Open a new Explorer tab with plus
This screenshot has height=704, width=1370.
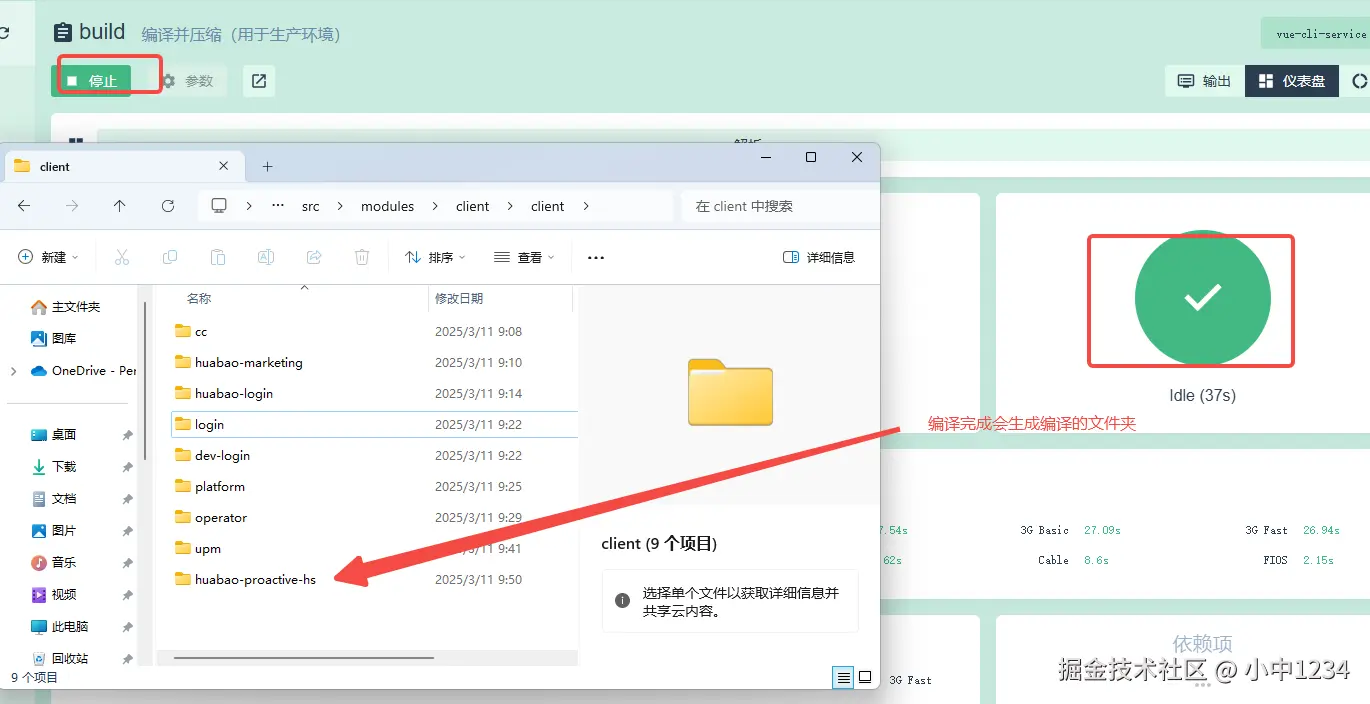point(267,167)
